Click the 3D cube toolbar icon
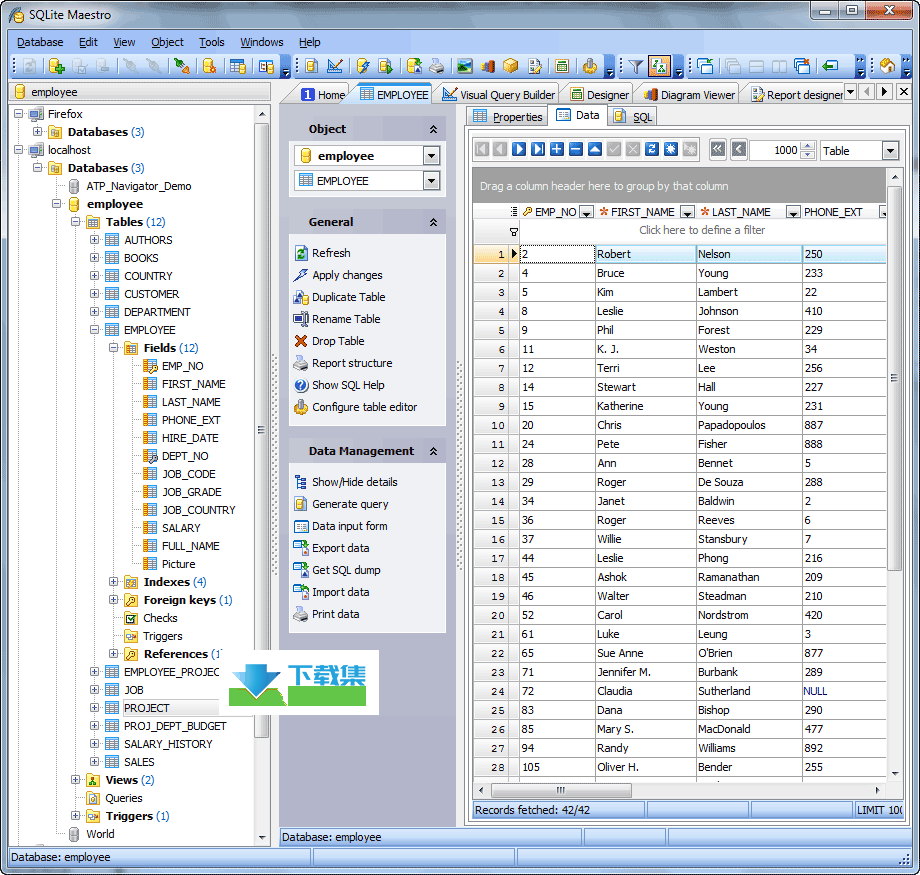Image resolution: width=920 pixels, height=875 pixels. 510,66
